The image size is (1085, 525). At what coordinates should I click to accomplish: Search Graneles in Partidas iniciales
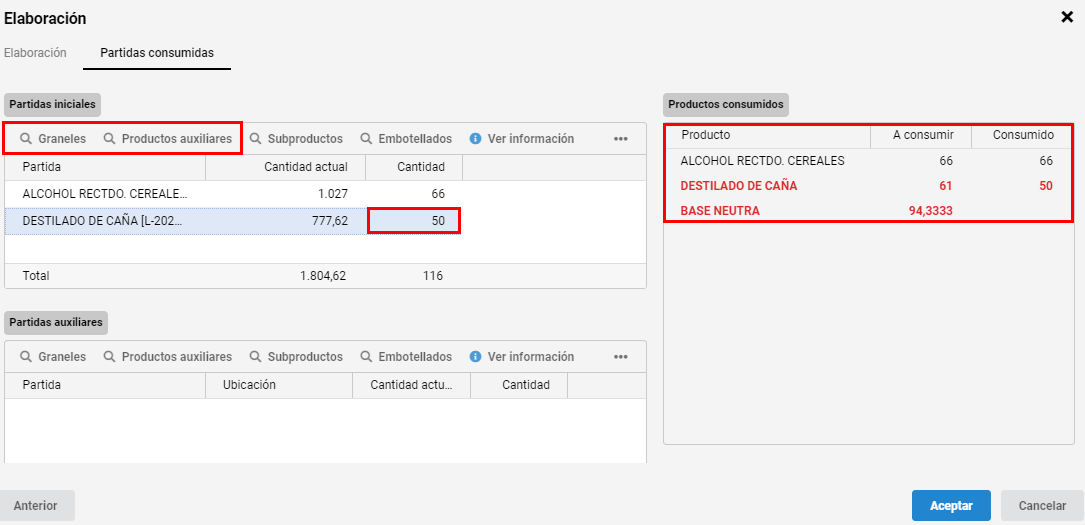tap(53, 138)
